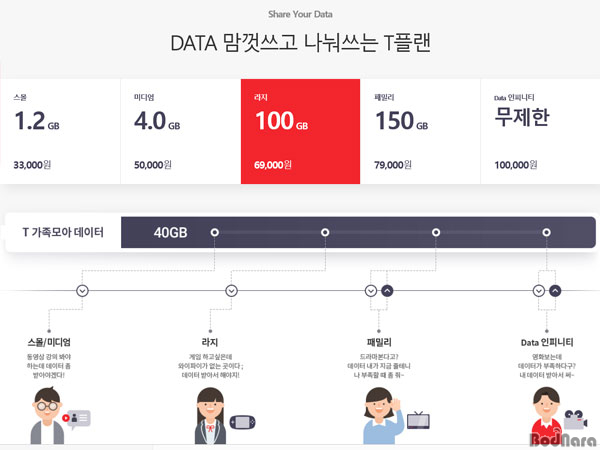Click the 69,000원 price
Screen dimensions: 600x450
coord(273,165)
